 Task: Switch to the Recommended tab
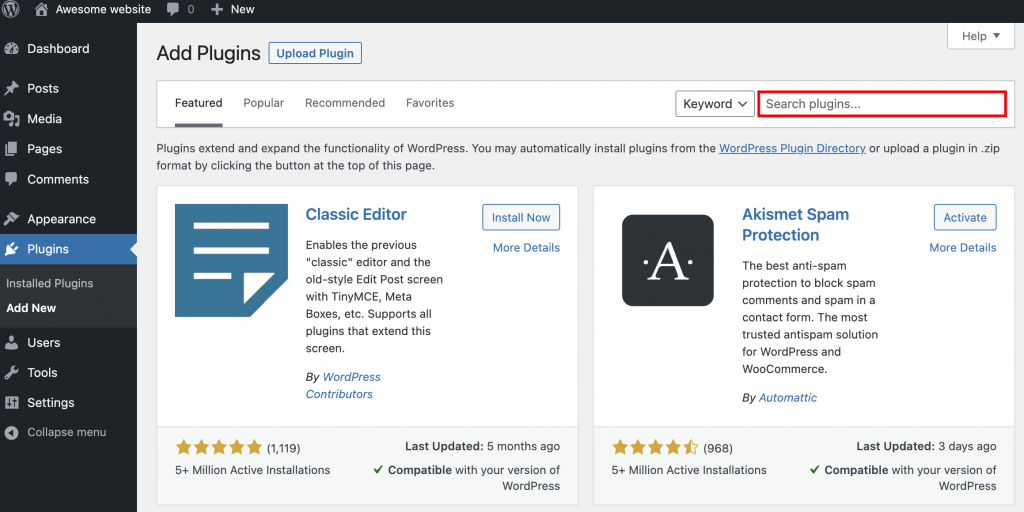click(345, 103)
